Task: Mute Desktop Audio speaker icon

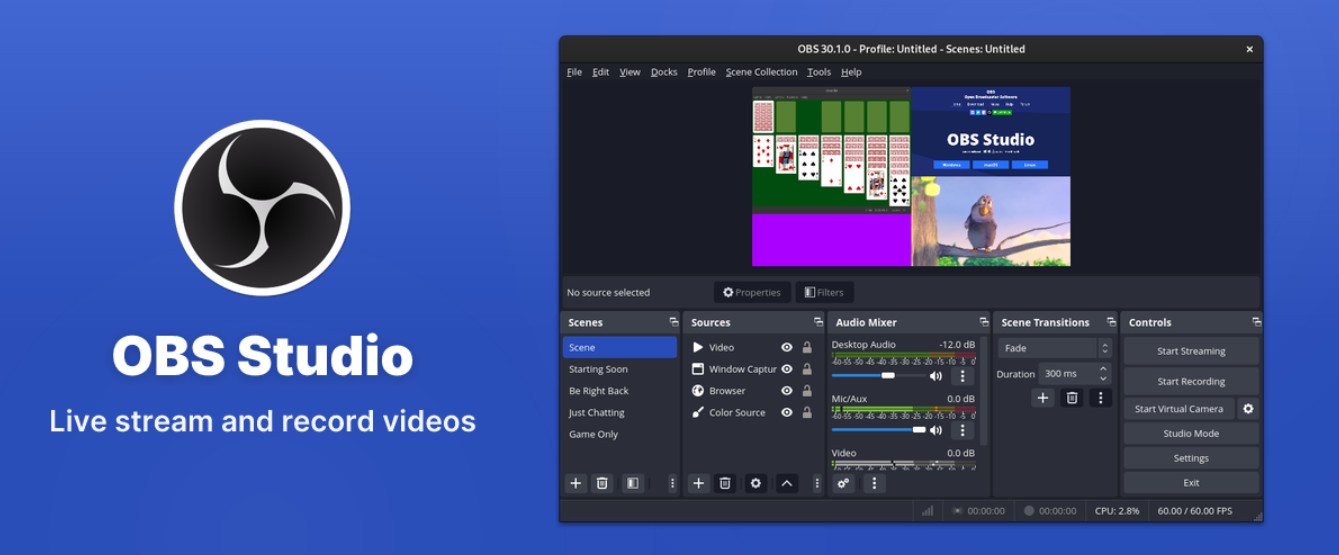Action: 936,376
